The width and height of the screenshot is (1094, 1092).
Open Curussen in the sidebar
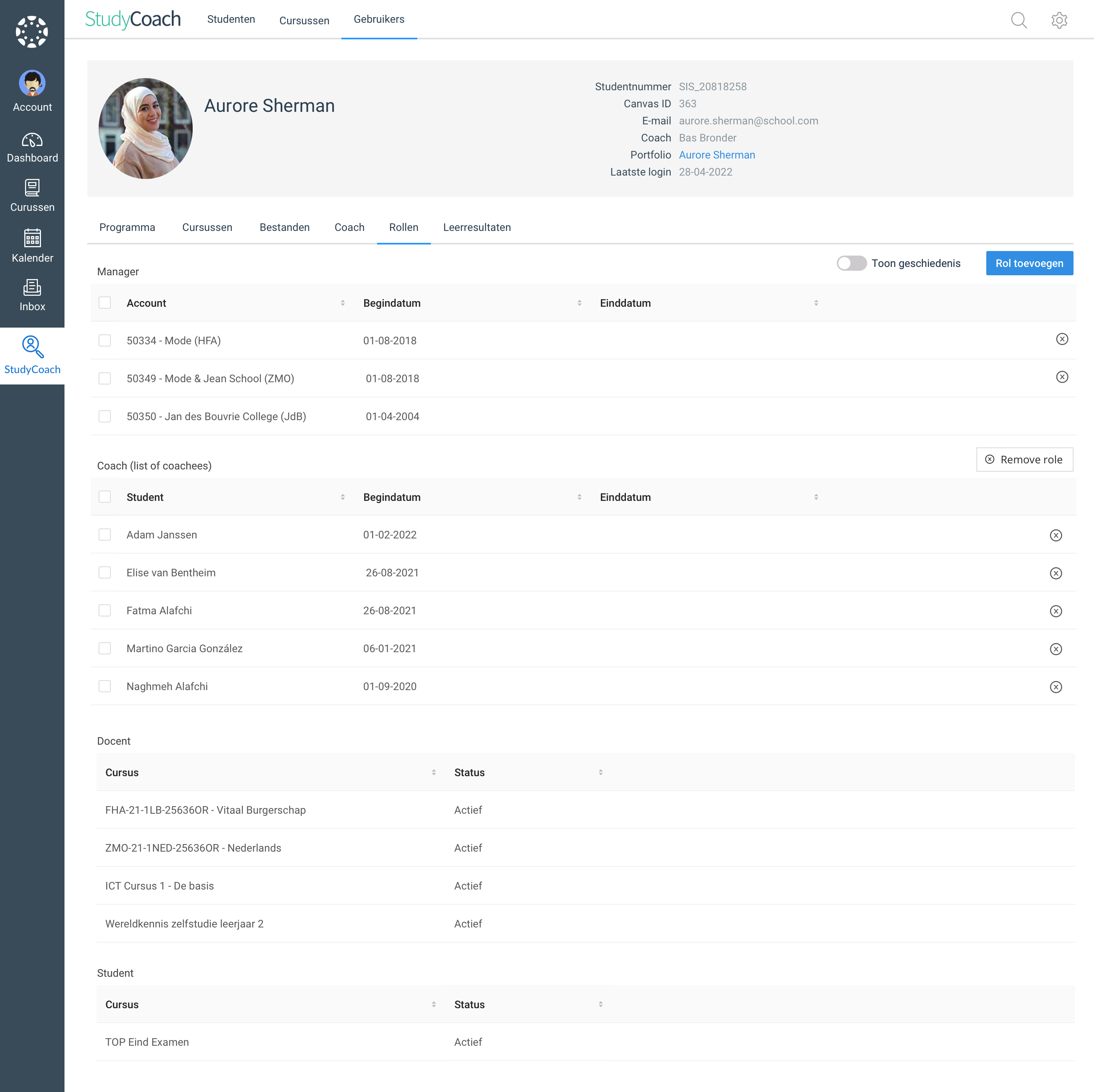(x=32, y=196)
